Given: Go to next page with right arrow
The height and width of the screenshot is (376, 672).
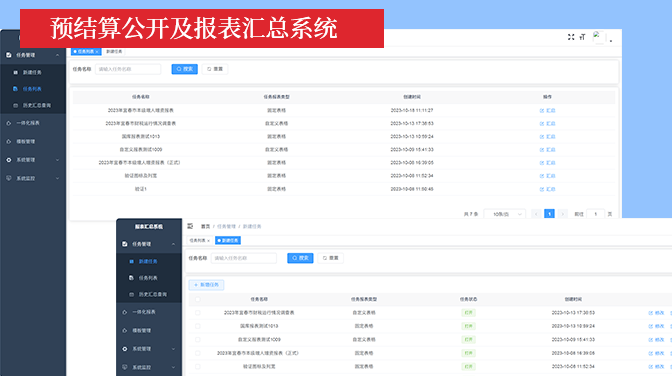Looking at the screenshot, I should tap(563, 214).
